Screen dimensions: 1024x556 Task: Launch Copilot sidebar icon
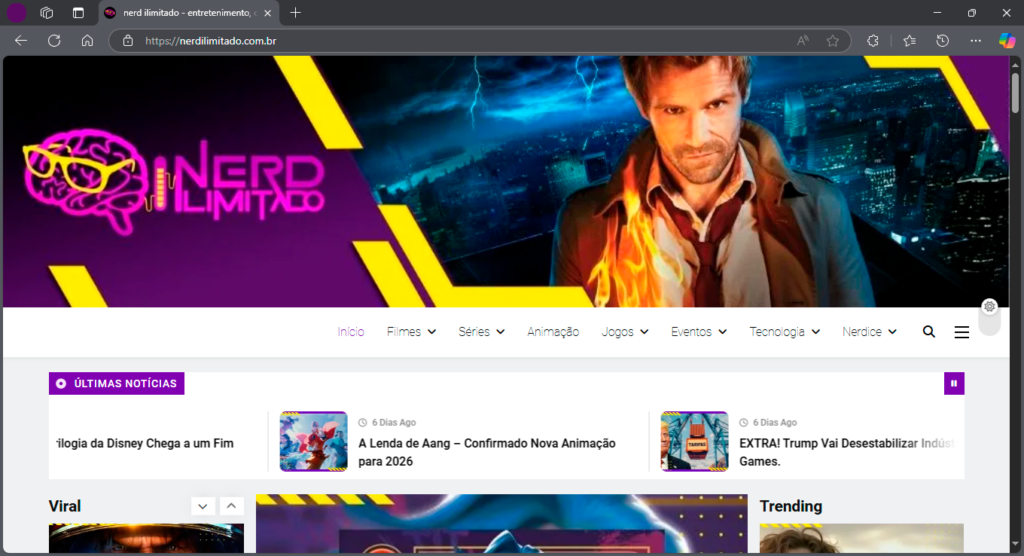tap(1007, 41)
